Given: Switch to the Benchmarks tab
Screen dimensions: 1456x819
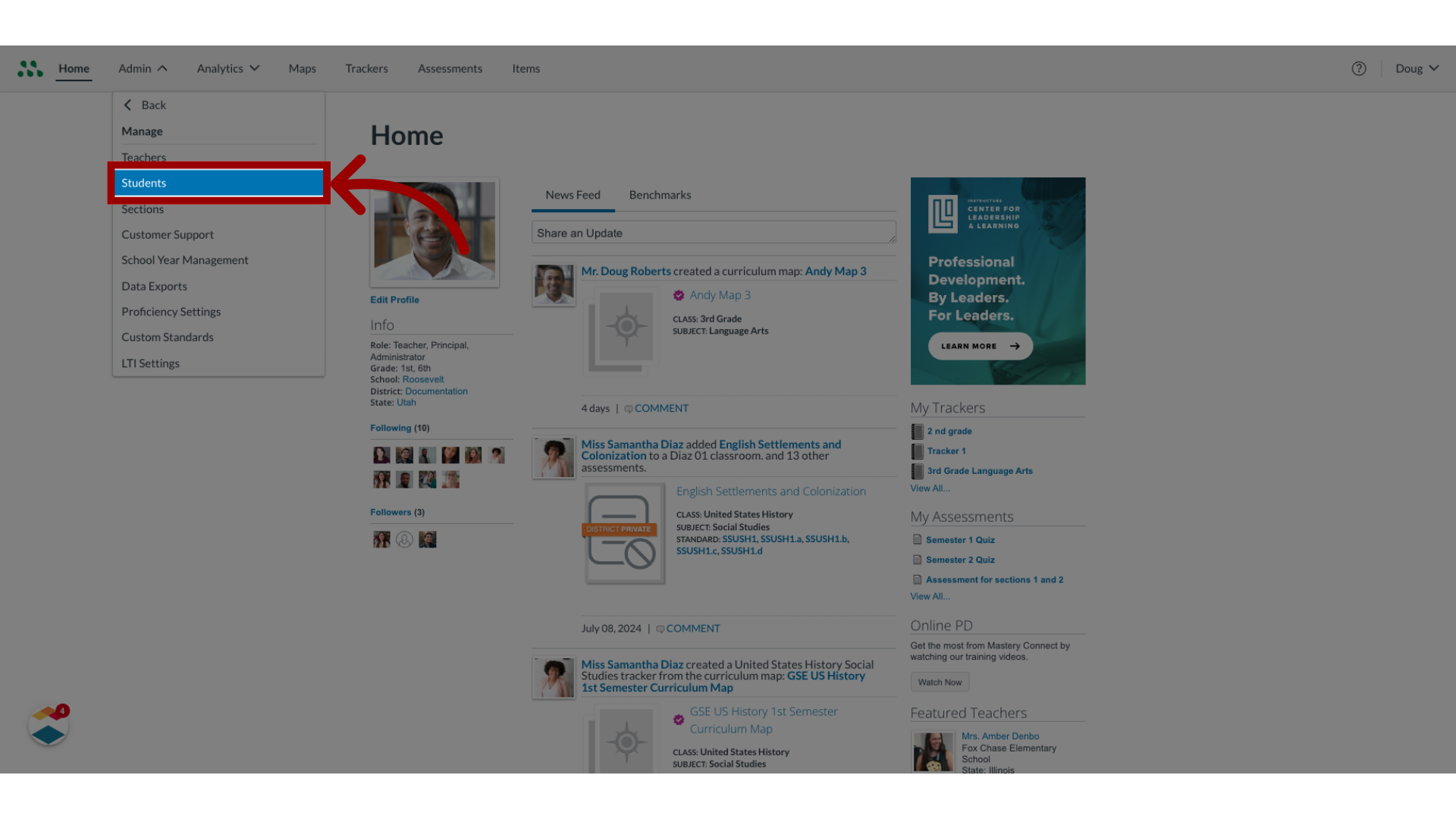Looking at the screenshot, I should pyautogui.click(x=660, y=194).
